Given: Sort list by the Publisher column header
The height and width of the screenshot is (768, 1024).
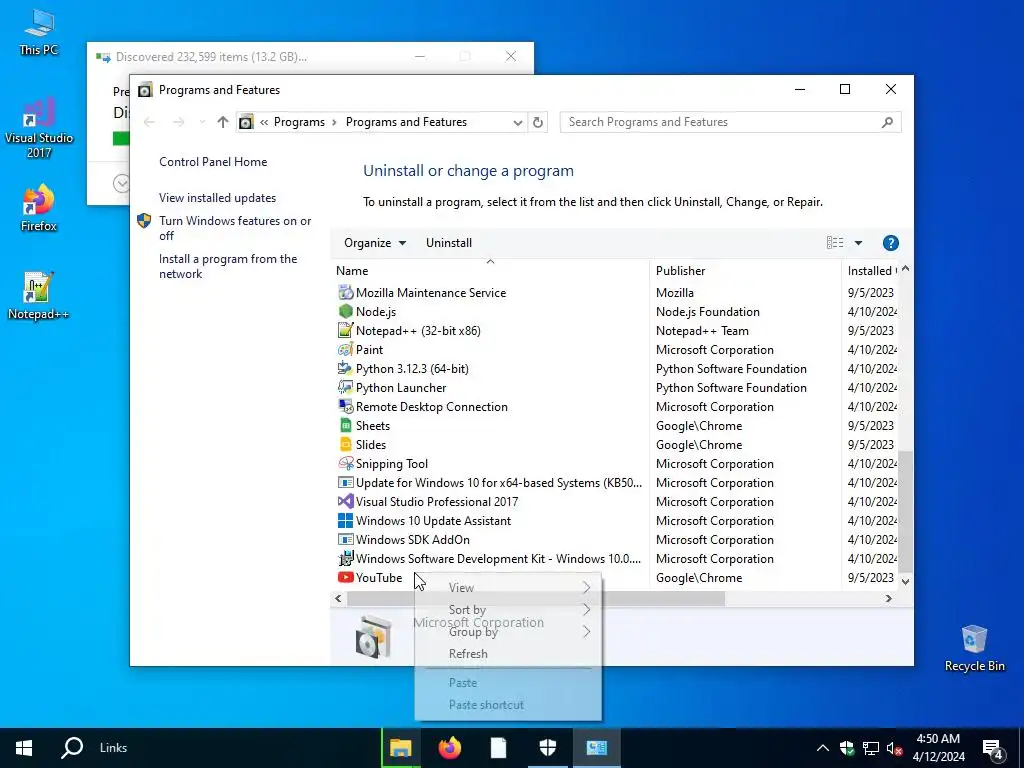Looking at the screenshot, I should pos(745,270).
